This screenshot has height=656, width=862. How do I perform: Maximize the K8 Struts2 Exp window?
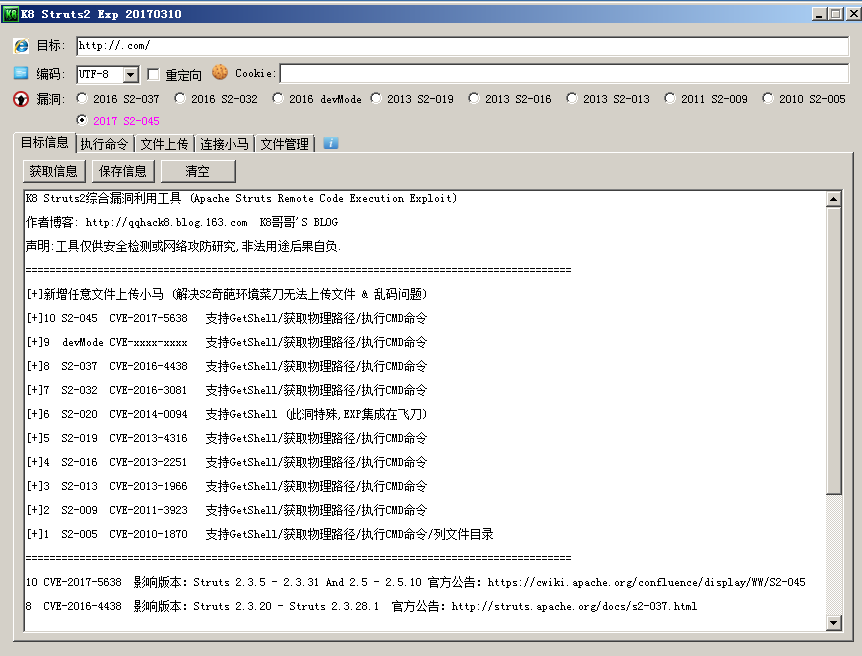[835, 14]
